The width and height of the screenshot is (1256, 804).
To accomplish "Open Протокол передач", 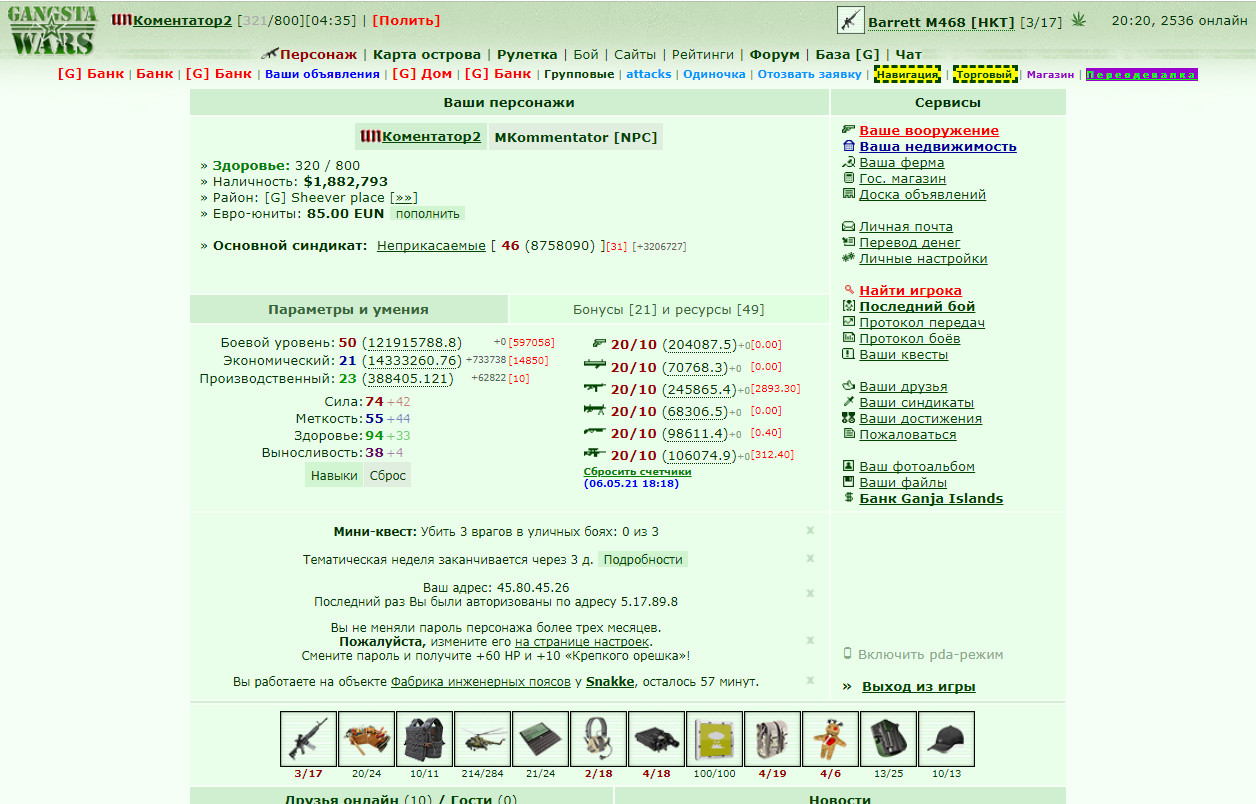I will click(922, 323).
